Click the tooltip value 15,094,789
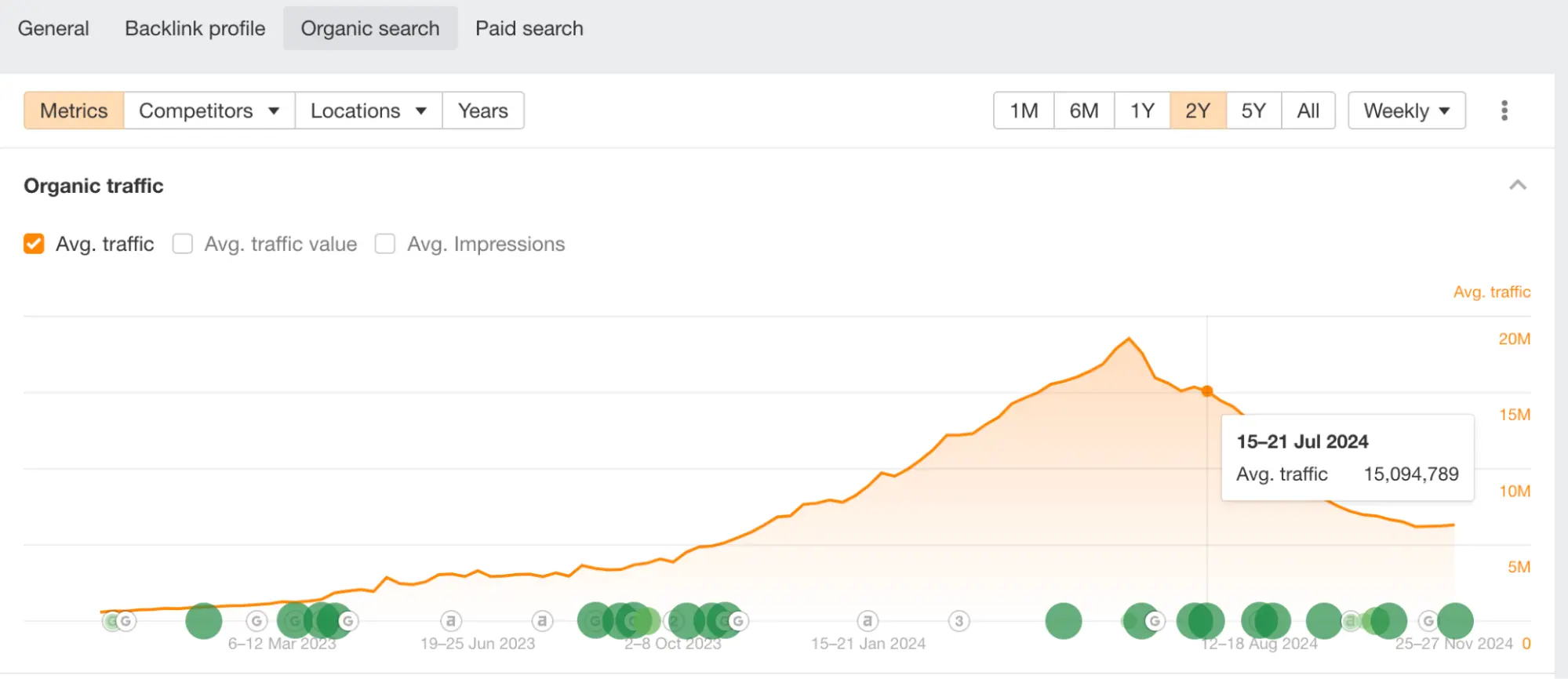The image size is (1568, 679). coord(1411,474)
